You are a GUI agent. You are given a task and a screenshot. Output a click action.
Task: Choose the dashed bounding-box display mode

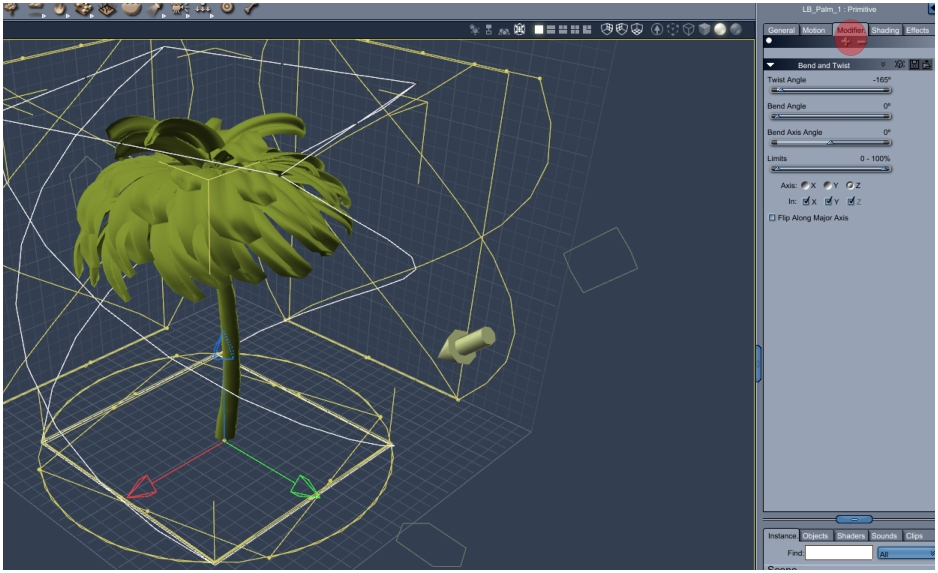pyautogui.click(x=673, y=29)
